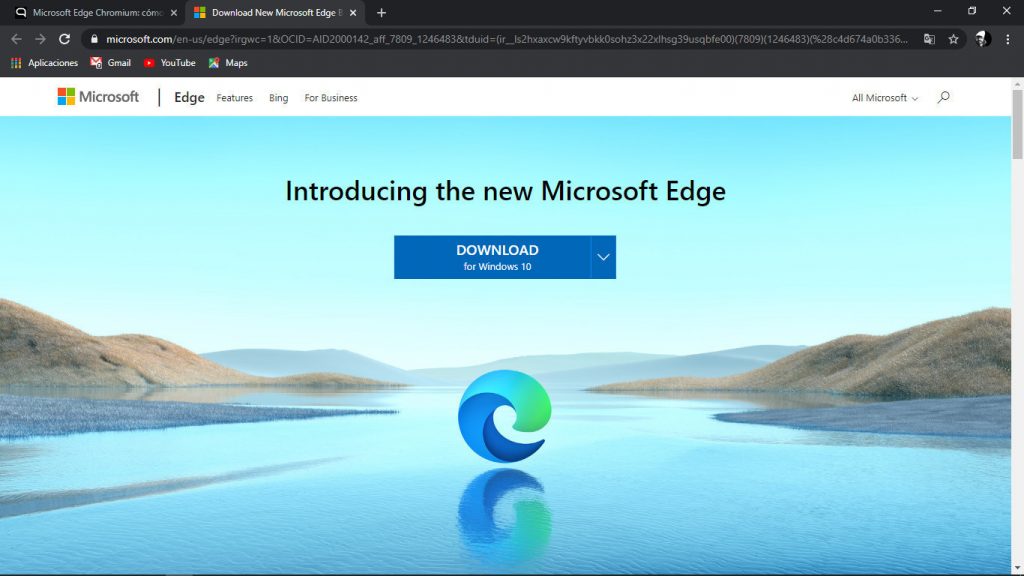Screen dimensions: 1024x576
Task: Click the browser back arrow icon
Action: coord(16,38)
